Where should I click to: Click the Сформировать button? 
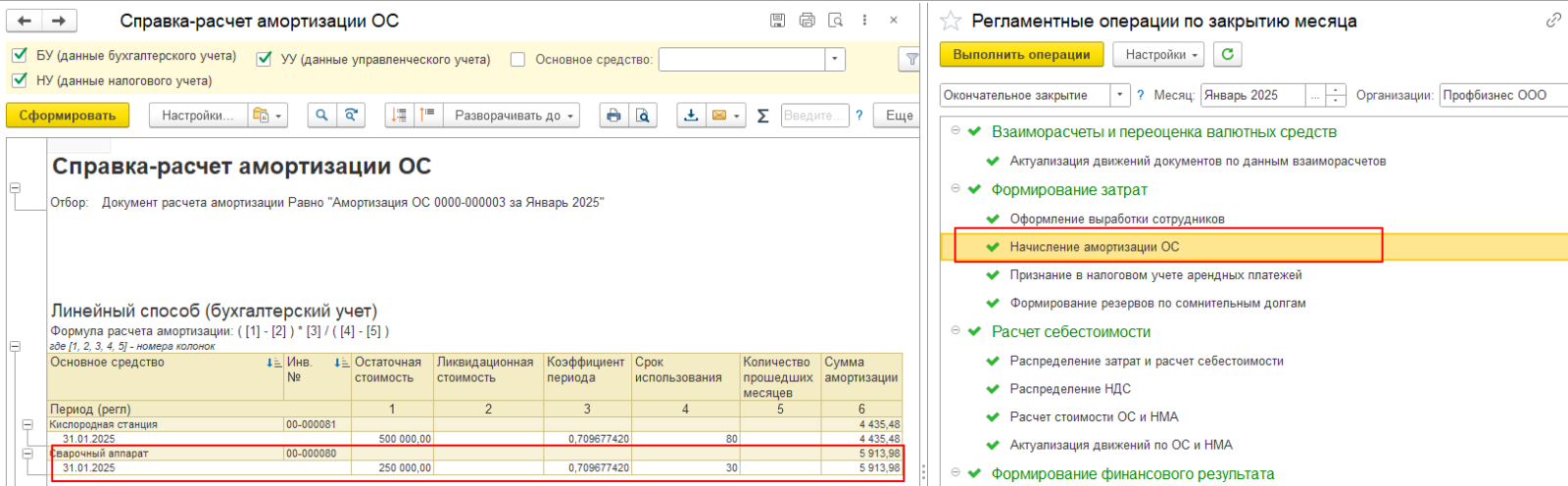pos(68,116)
